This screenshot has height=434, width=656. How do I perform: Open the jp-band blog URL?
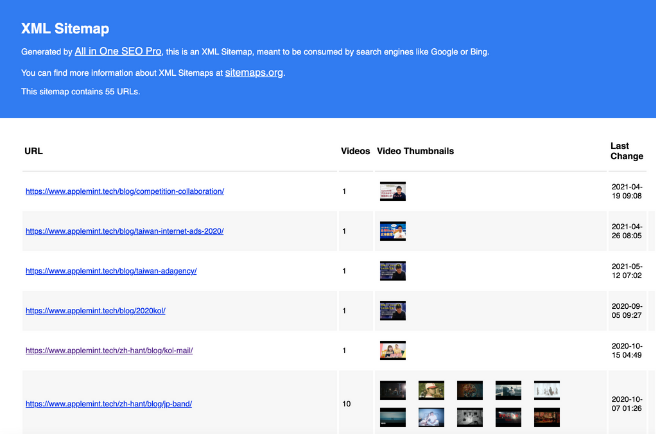pyautogui.click(x=108, y=404)
